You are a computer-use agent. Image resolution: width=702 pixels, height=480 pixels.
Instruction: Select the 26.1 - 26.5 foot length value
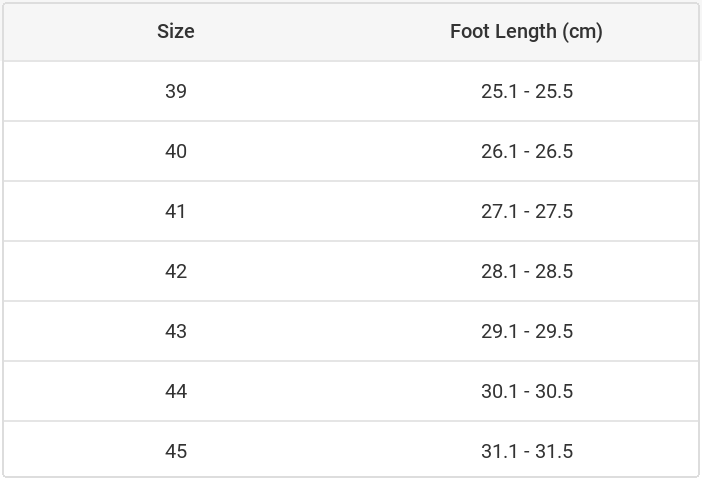[526, 151]
